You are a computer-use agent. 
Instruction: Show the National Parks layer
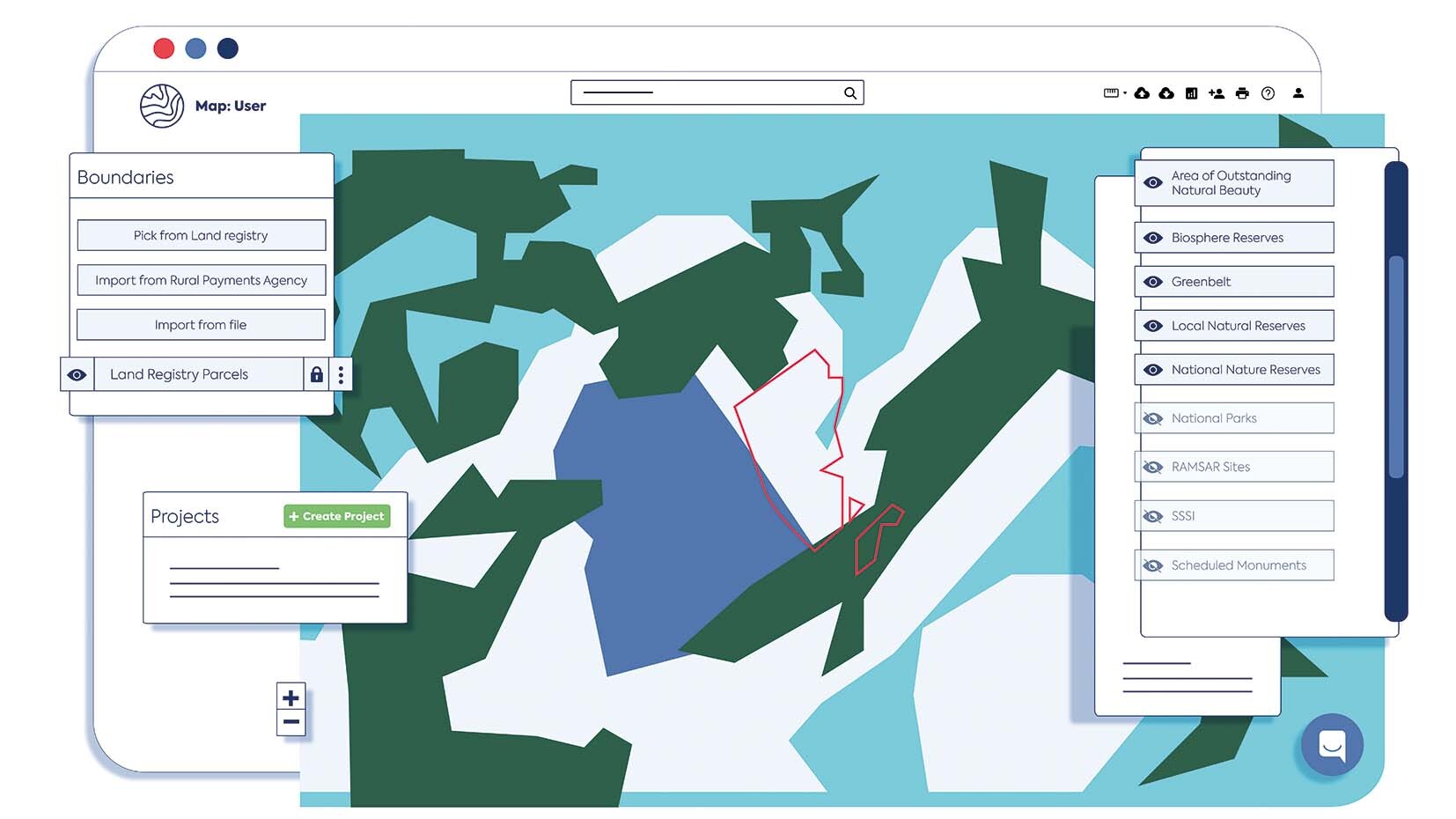point(1152,418)
